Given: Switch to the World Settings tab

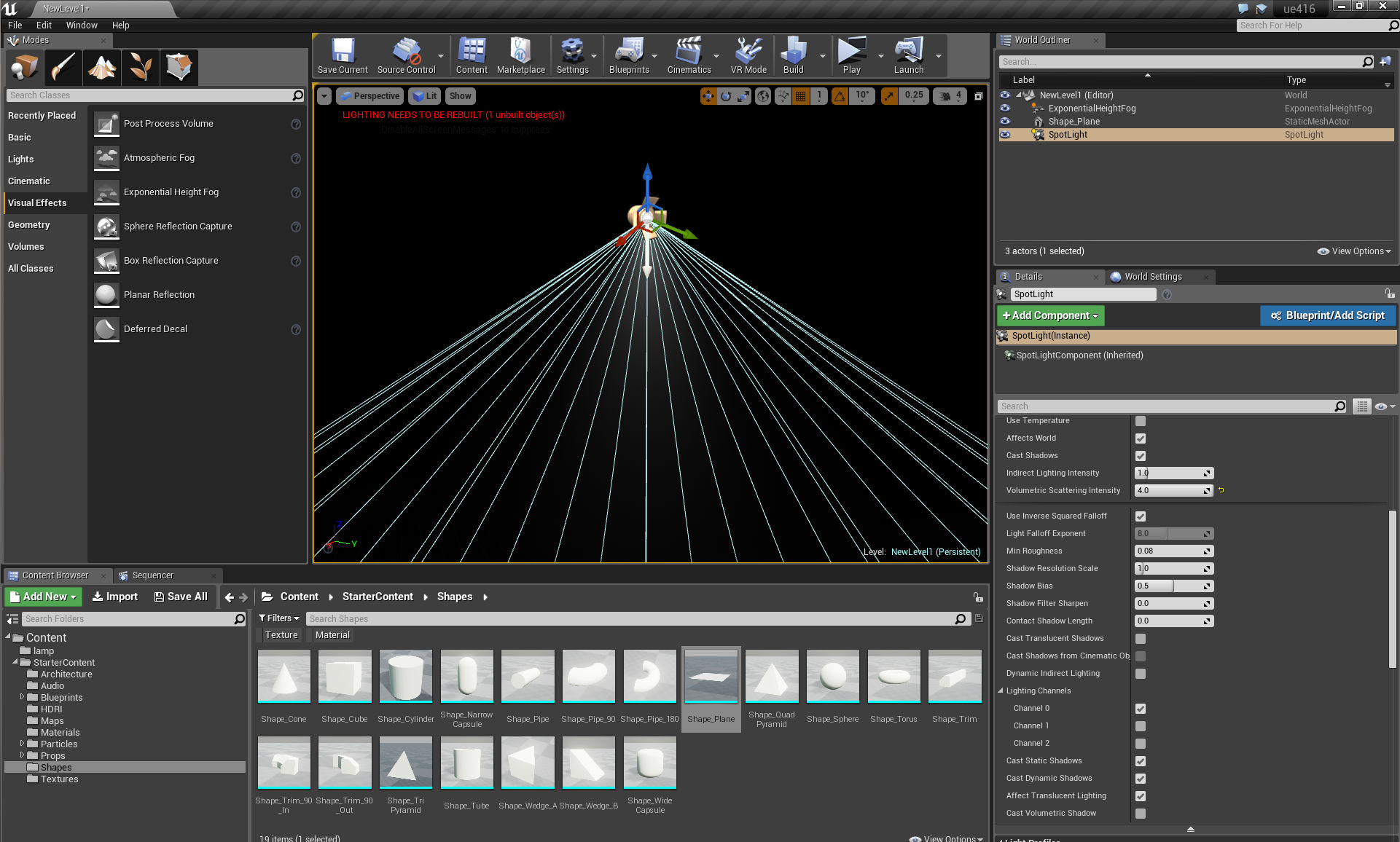Looking at the screenshot, I should (x=1152, y=277).
